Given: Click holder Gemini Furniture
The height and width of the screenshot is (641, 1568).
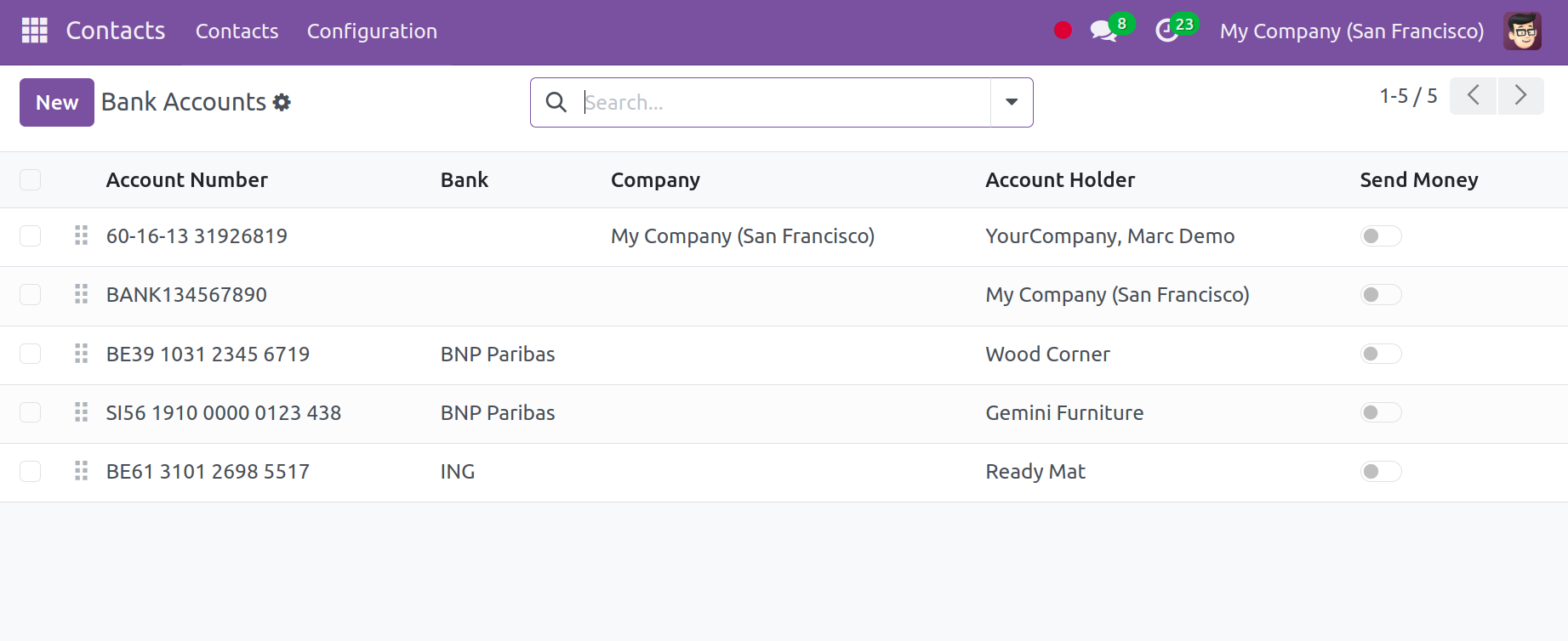Looking at the screenshot, I should click(1064, 413).
